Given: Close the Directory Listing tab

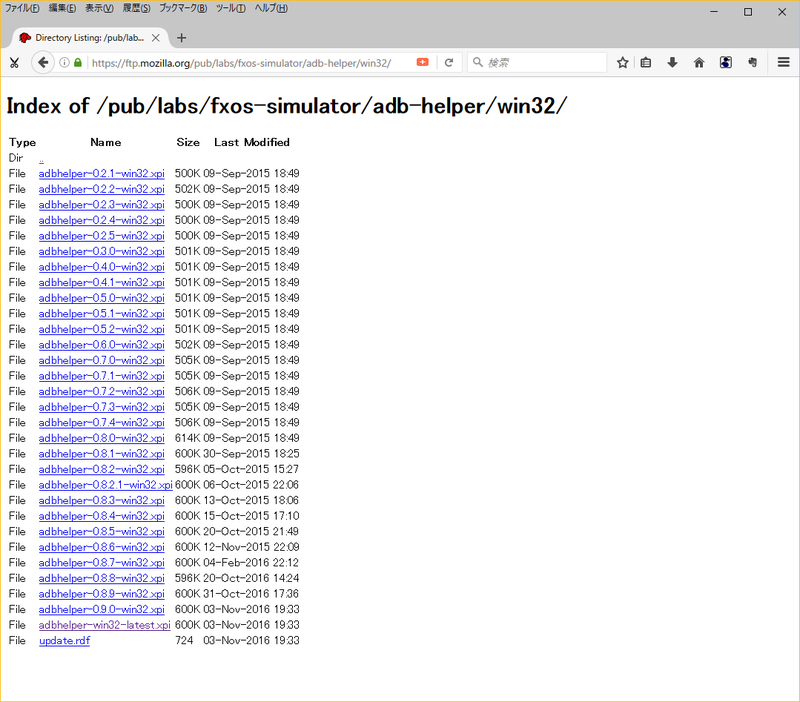Looking at the screenshot, I should tap(156, 38).
